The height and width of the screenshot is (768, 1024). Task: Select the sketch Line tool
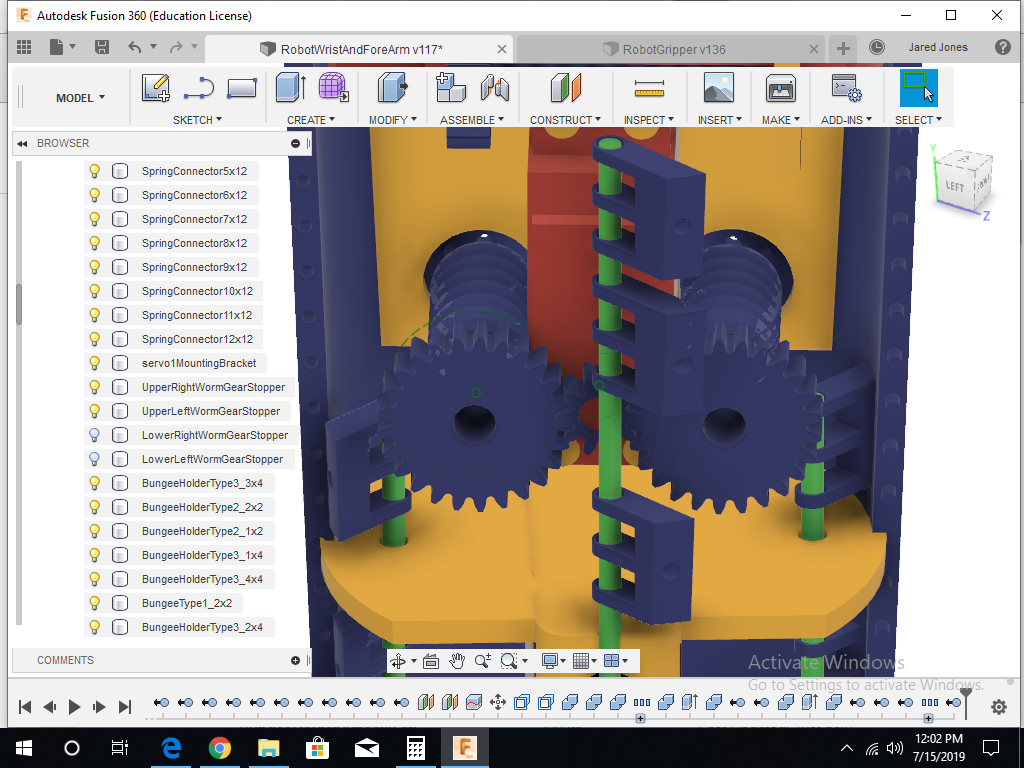tap(199, 88)
